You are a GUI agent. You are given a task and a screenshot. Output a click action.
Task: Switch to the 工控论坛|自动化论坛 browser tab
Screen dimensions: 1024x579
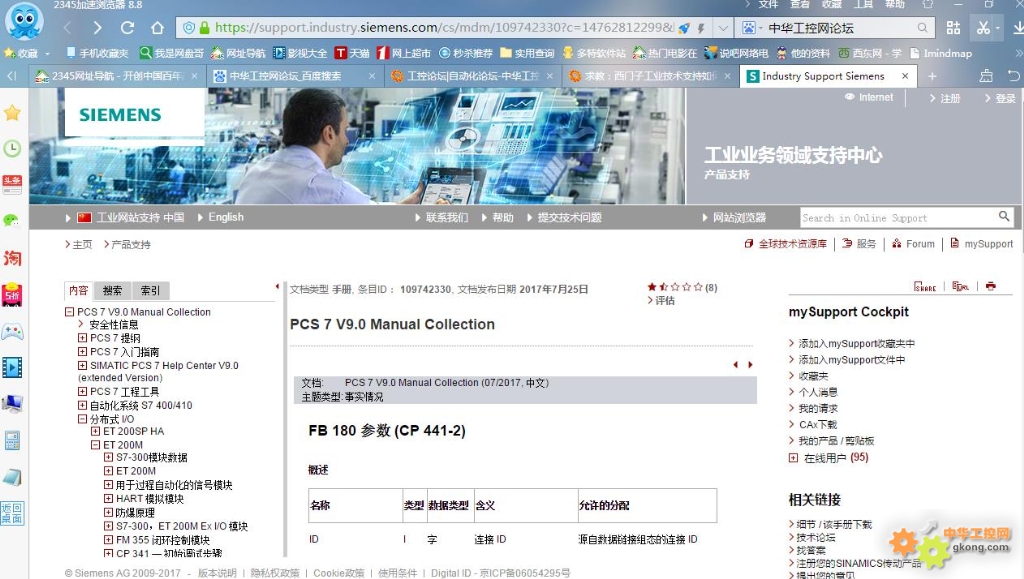[472, 76]
